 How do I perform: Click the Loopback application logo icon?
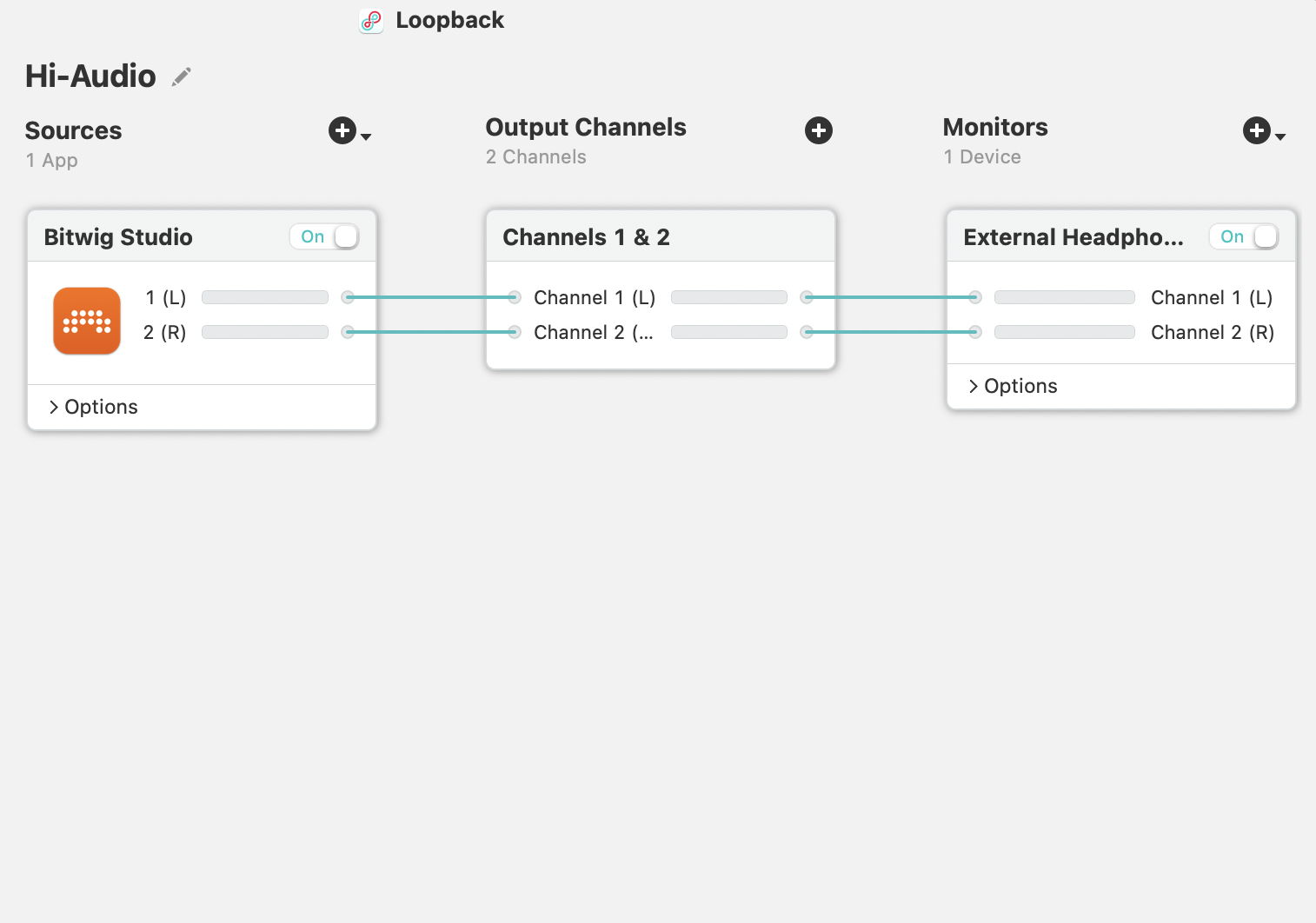point(370,20)
